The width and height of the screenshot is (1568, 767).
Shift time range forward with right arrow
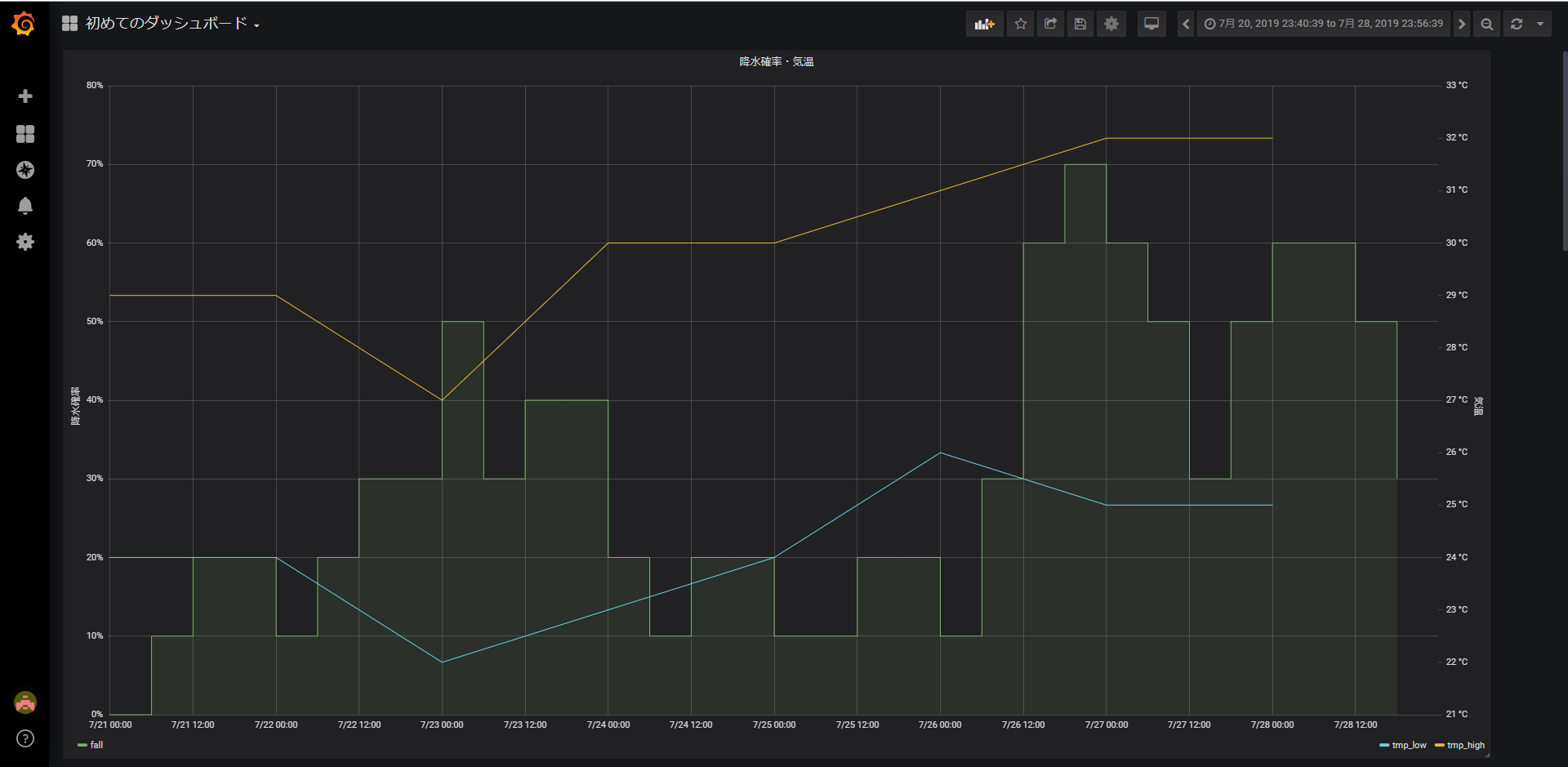pyautogui.click(x=1462, y=24)
